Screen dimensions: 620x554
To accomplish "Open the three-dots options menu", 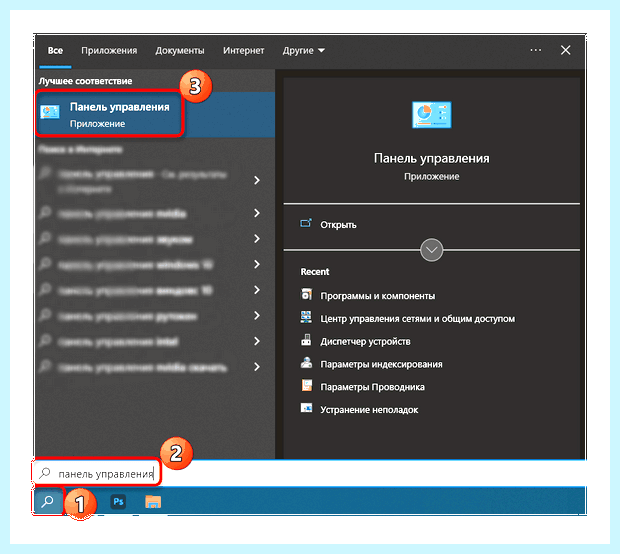I will [536, 50].
